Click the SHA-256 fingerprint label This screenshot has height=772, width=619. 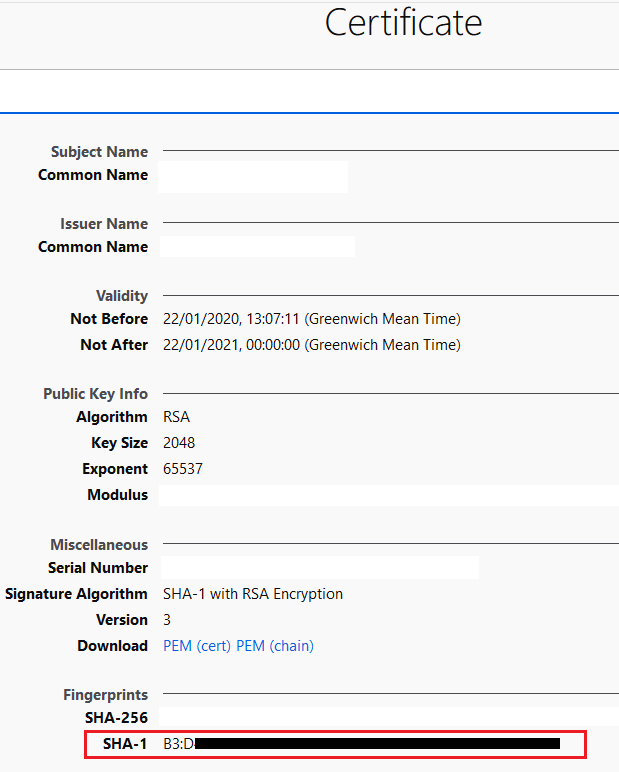coord(116,718)
